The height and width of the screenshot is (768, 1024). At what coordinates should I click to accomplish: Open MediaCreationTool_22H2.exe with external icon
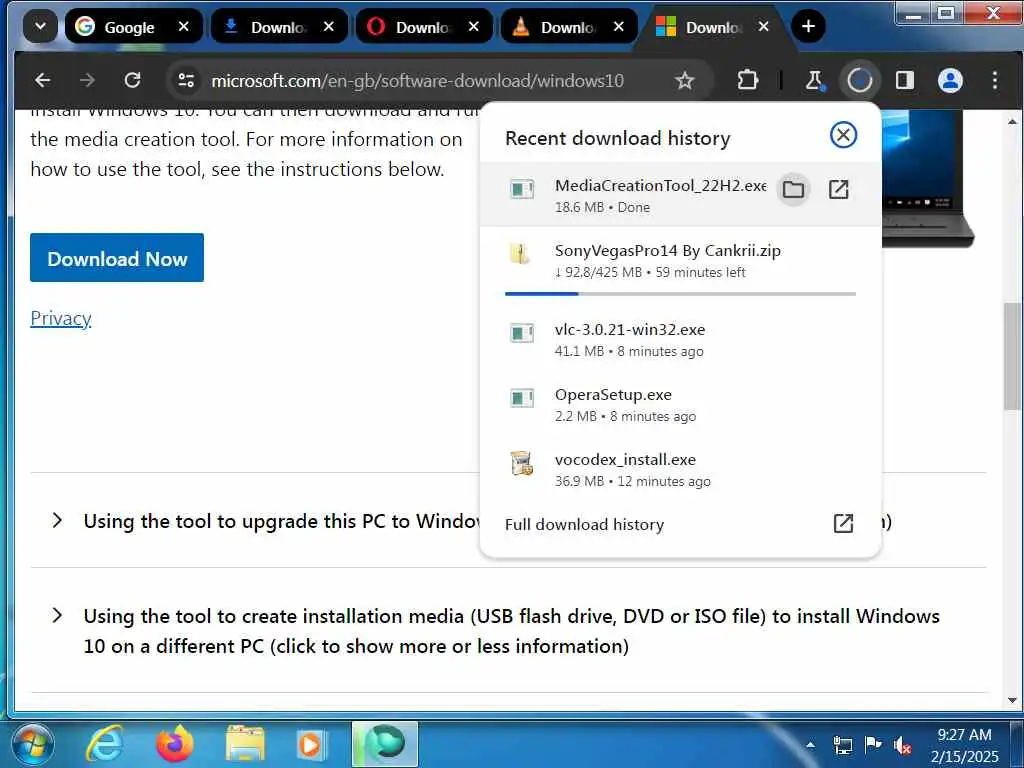click(x=839, y=189)
